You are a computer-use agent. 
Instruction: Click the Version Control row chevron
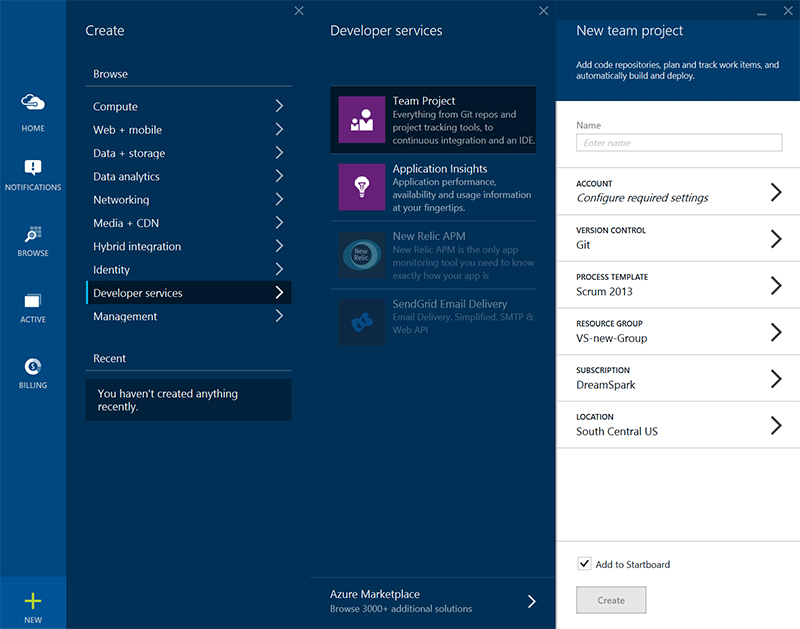click(776, 238)
